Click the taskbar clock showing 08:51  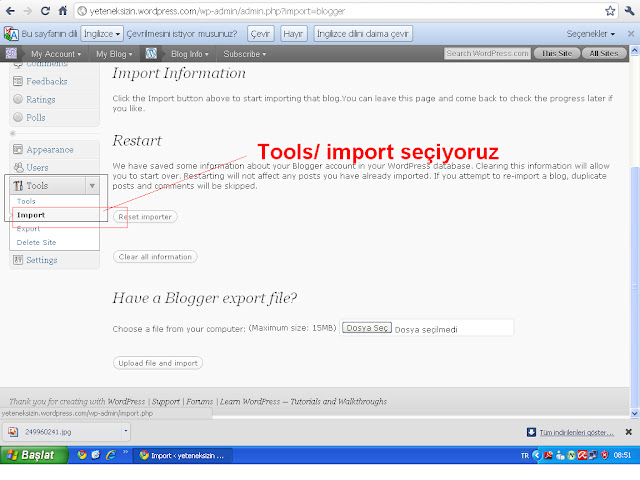[622, 455]
